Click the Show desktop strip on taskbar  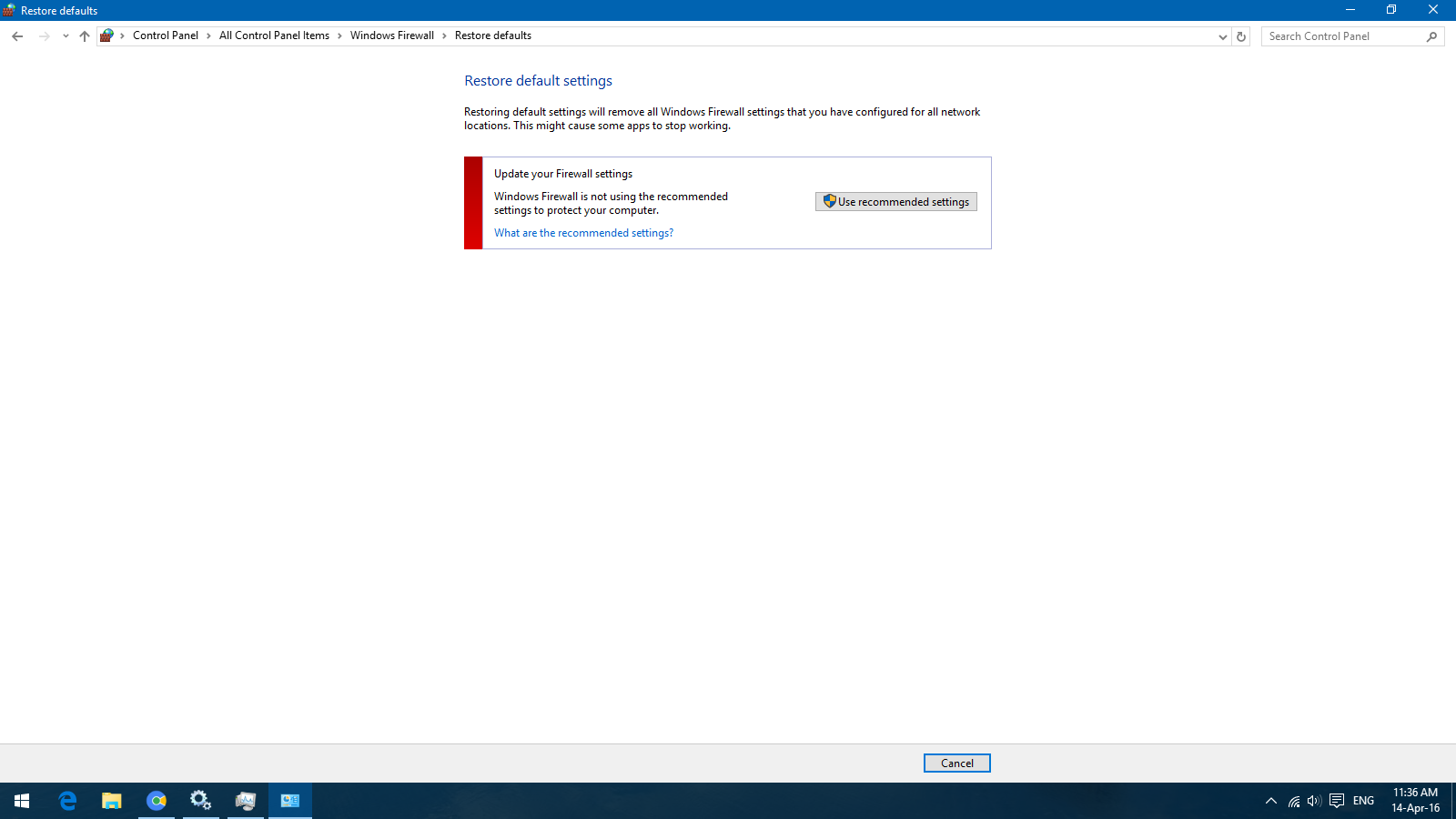[1453, 801]
